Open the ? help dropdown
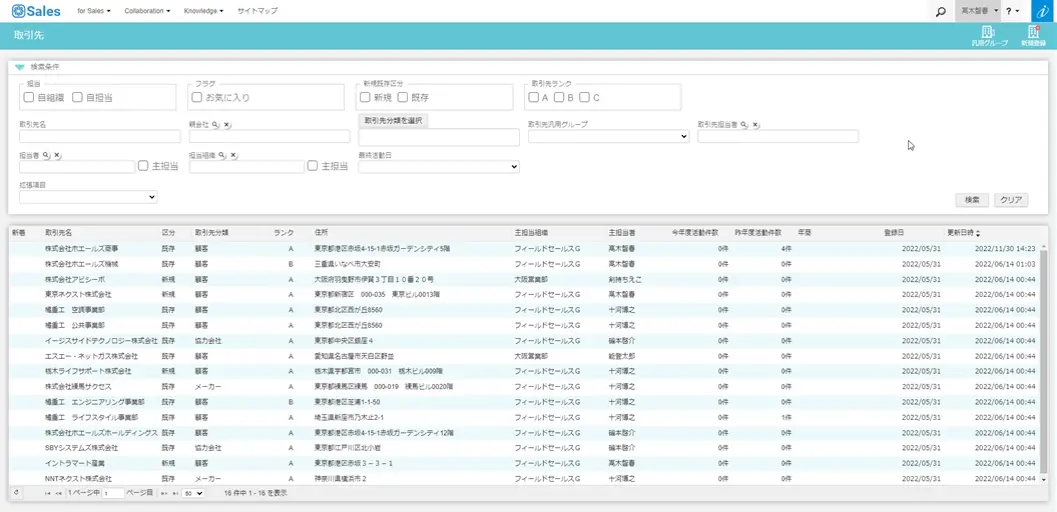This screenshot has height=512, width=1057. (1013, 11)
